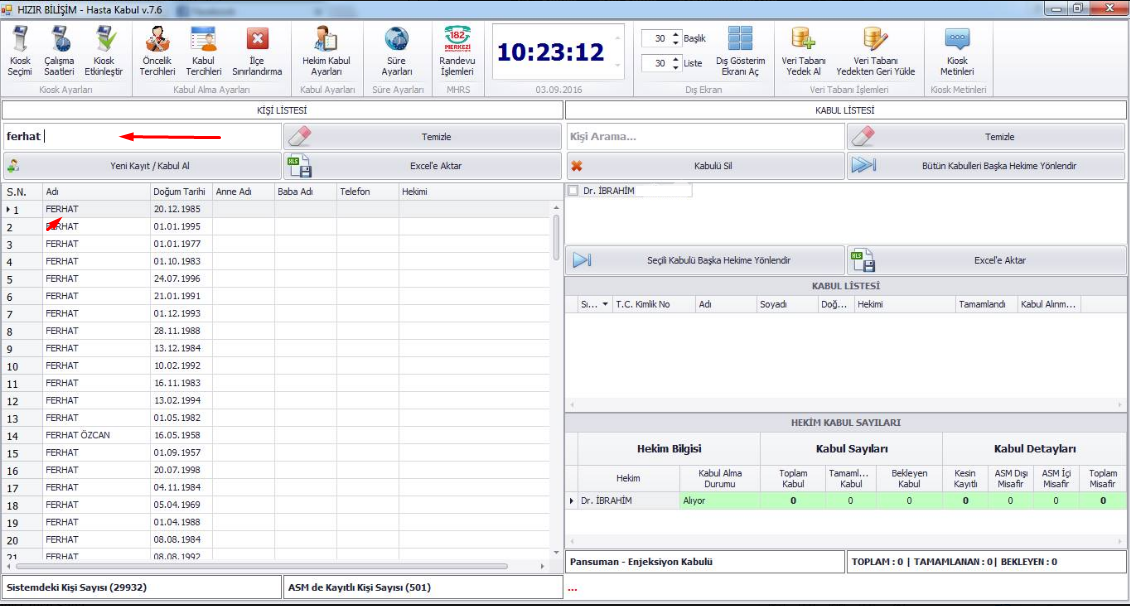
Task: Increase the Başlık spinner value
Action: pyautogui.click(x=676, y=34)
